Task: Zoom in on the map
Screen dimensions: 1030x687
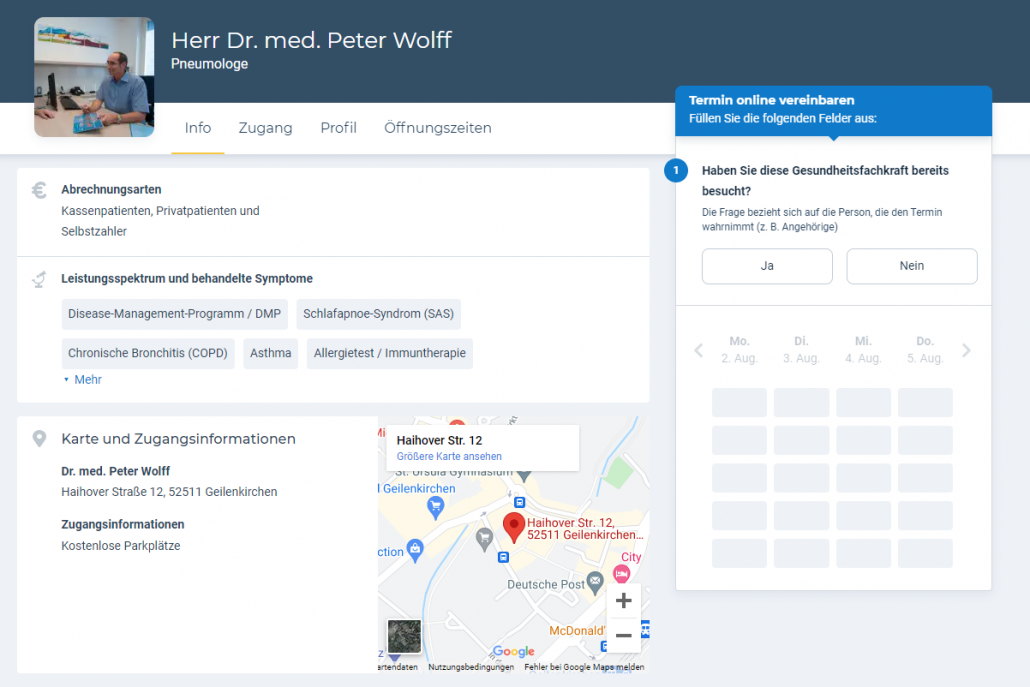Action: pyautogui.click(x=623, y=600)
